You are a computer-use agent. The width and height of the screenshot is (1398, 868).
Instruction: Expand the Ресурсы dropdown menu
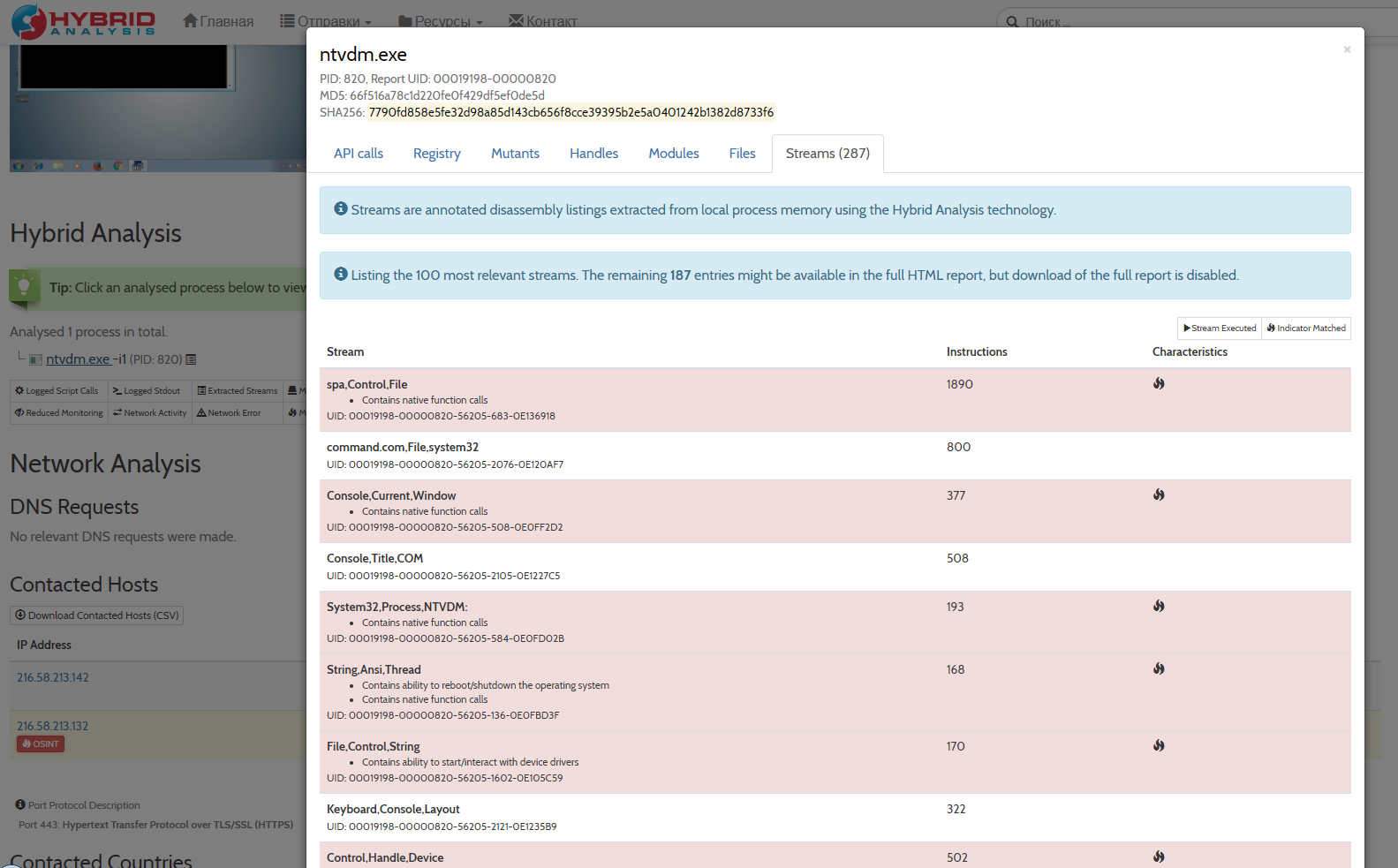441,21
